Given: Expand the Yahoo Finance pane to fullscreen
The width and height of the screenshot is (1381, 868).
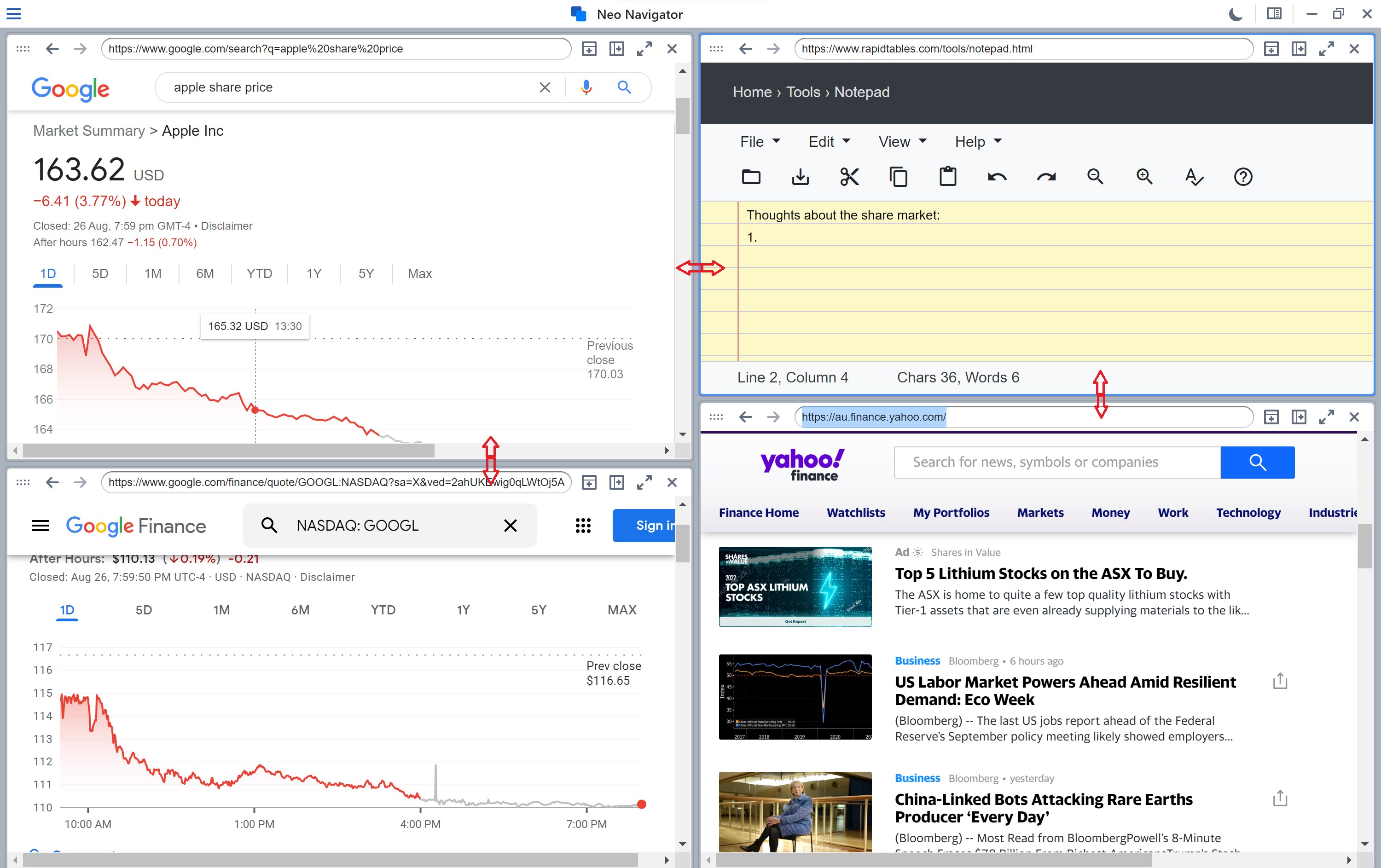Looking at the screenshot, I should tap(1327, 417).
